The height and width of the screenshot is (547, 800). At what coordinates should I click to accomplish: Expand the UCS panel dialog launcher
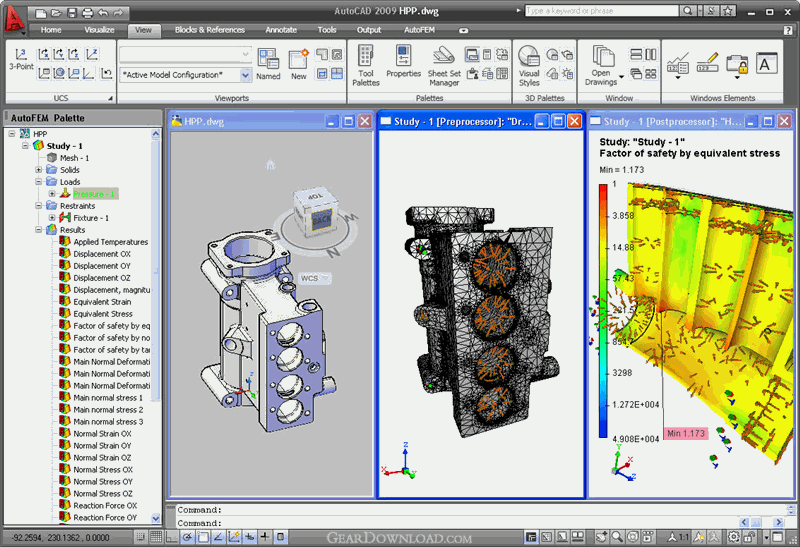(110, 98)
